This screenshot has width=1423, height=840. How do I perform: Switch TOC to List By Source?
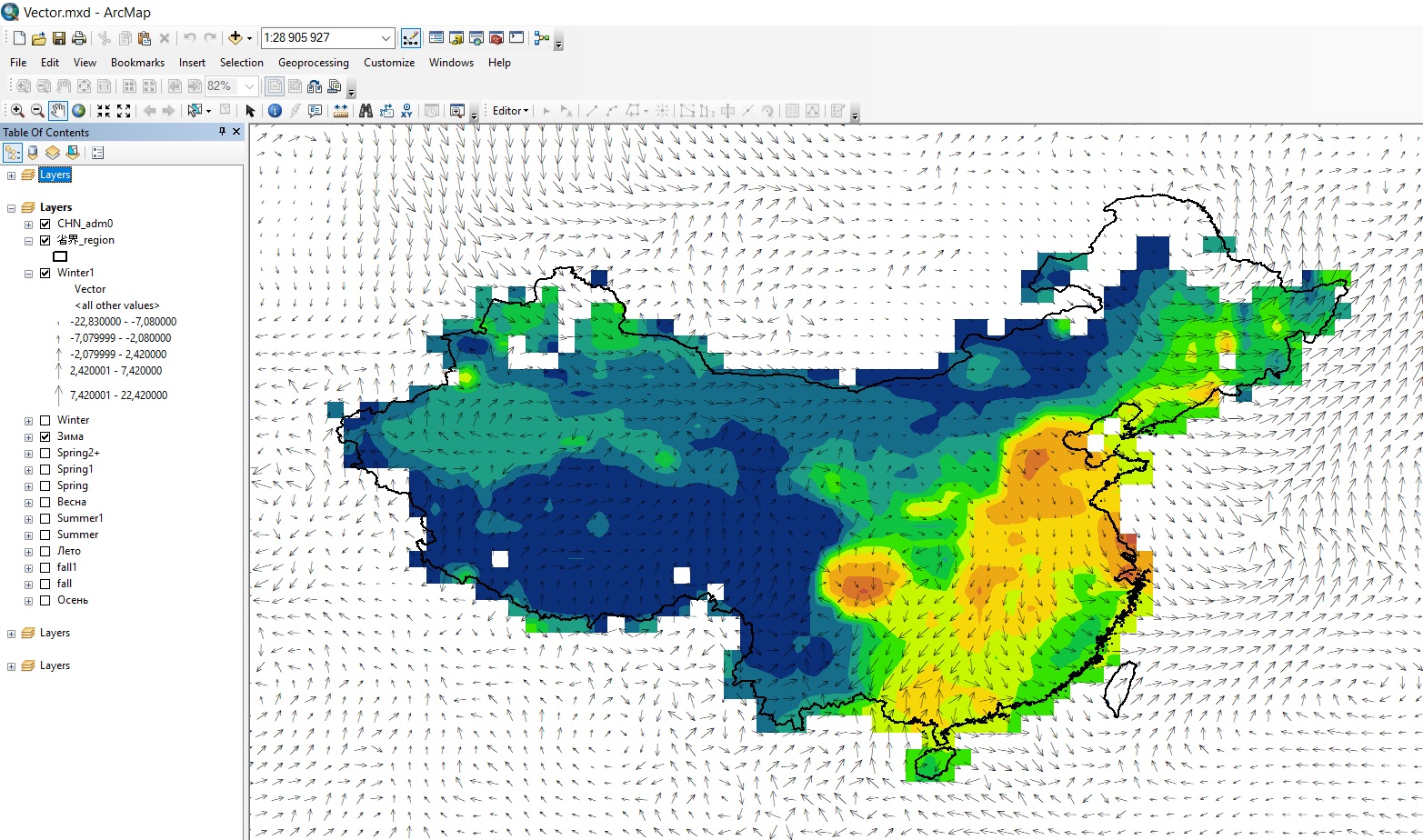coord(34,153)
